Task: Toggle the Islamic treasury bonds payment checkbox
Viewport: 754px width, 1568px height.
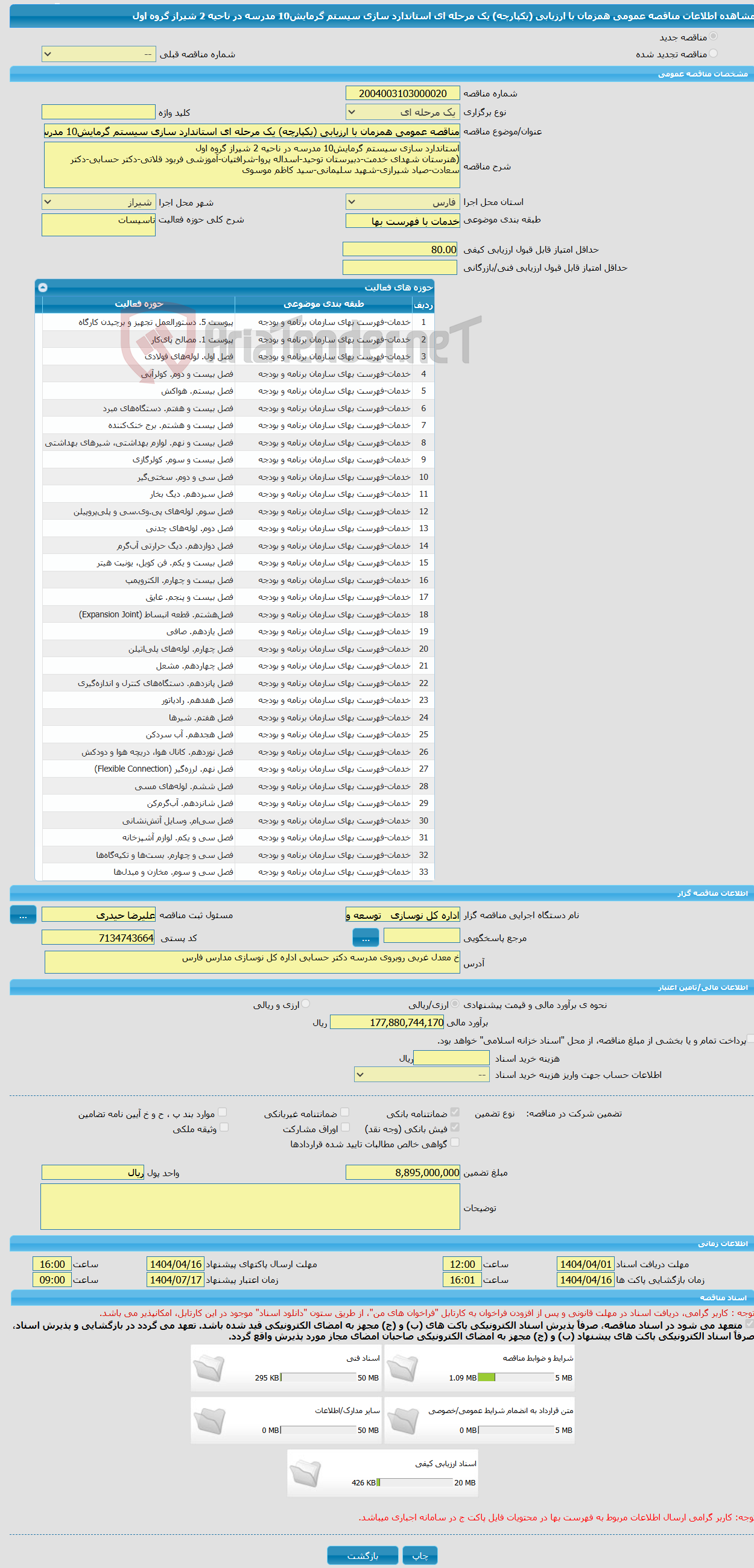Action: click(x=750, y=1039)
